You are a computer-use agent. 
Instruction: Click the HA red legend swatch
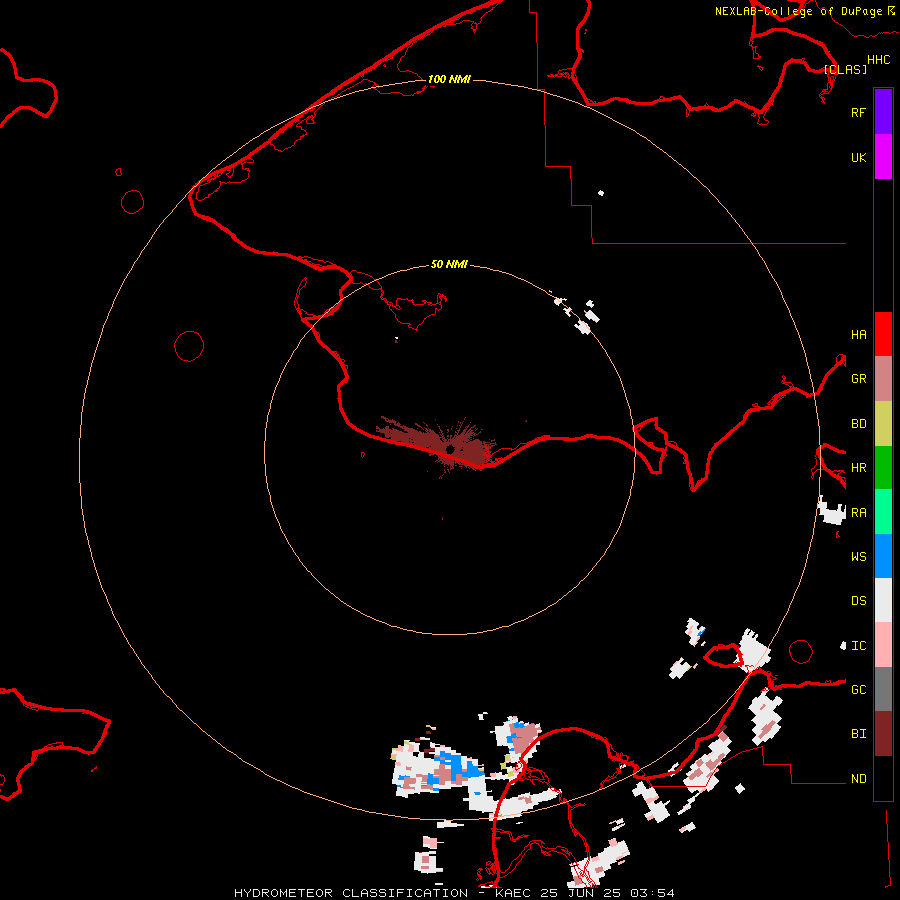click(x=883, y=334)
